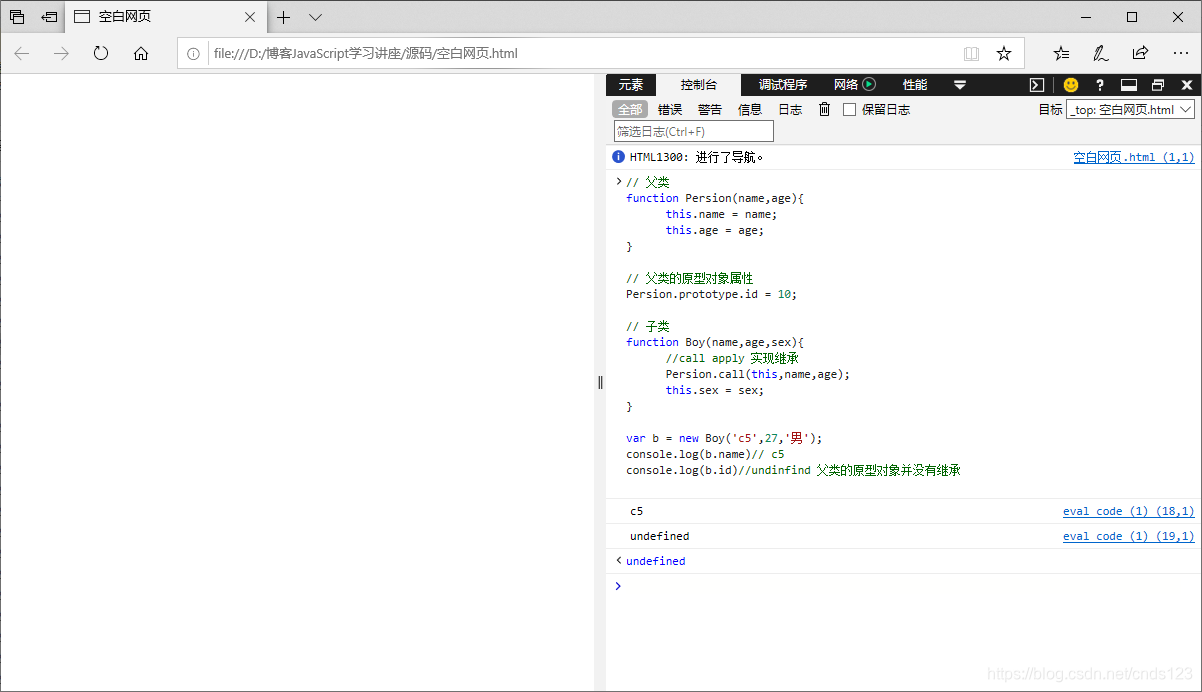Click the DevTools panel splitter handle

pyautogui.click(x=600, y=382)
